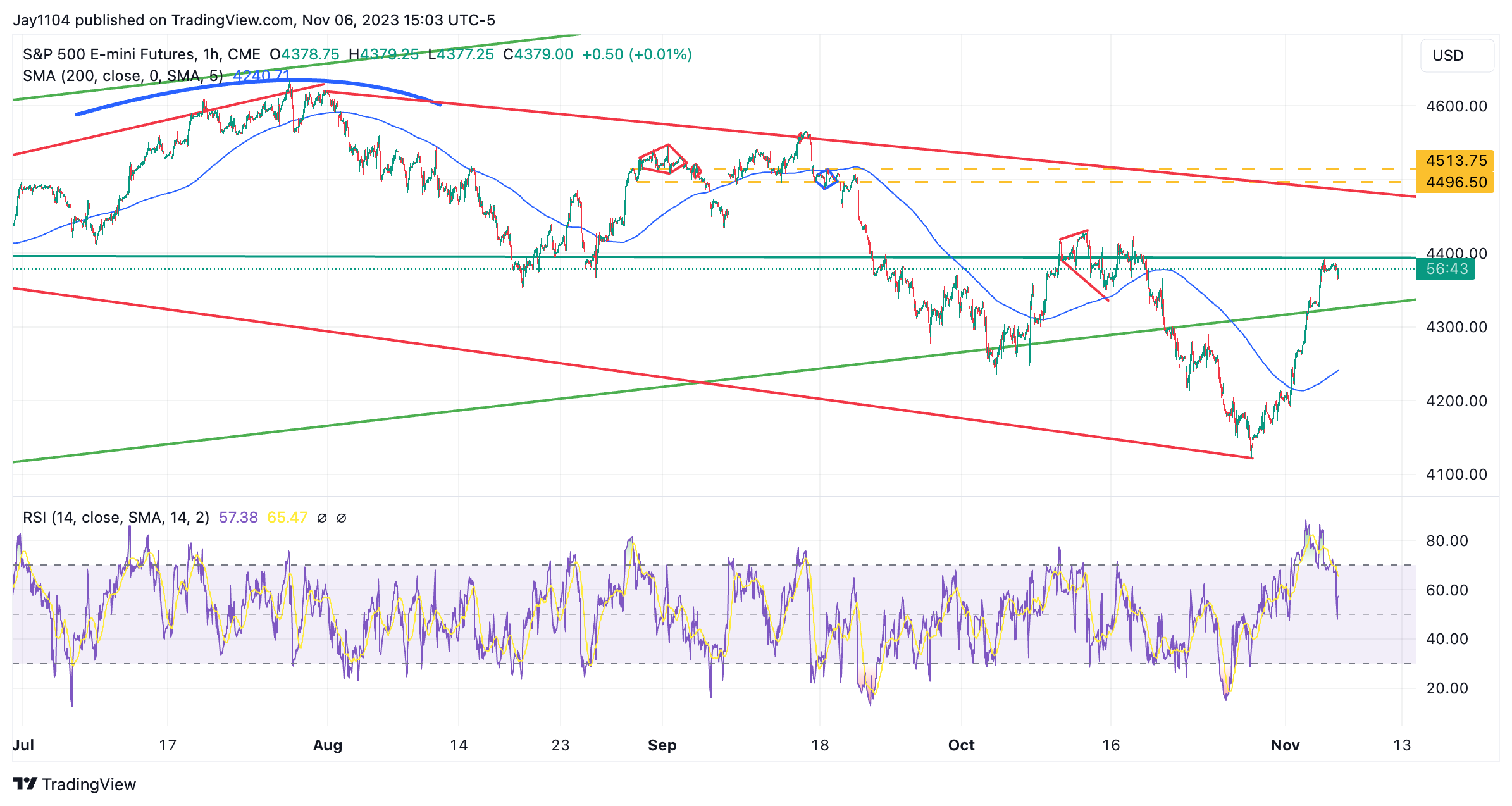Viewport: 1512px width, 806px height.
Task: Click the RSI 80.00 axis label
Action: [x=1447, y=541]
